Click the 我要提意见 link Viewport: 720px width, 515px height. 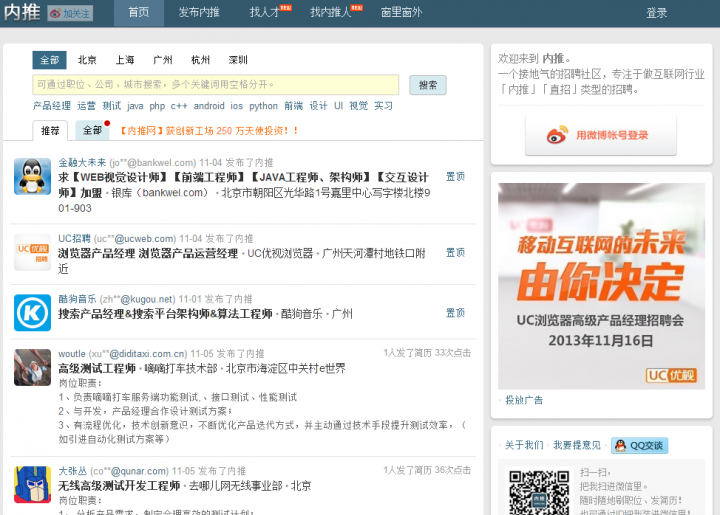[x=577, y=445]
